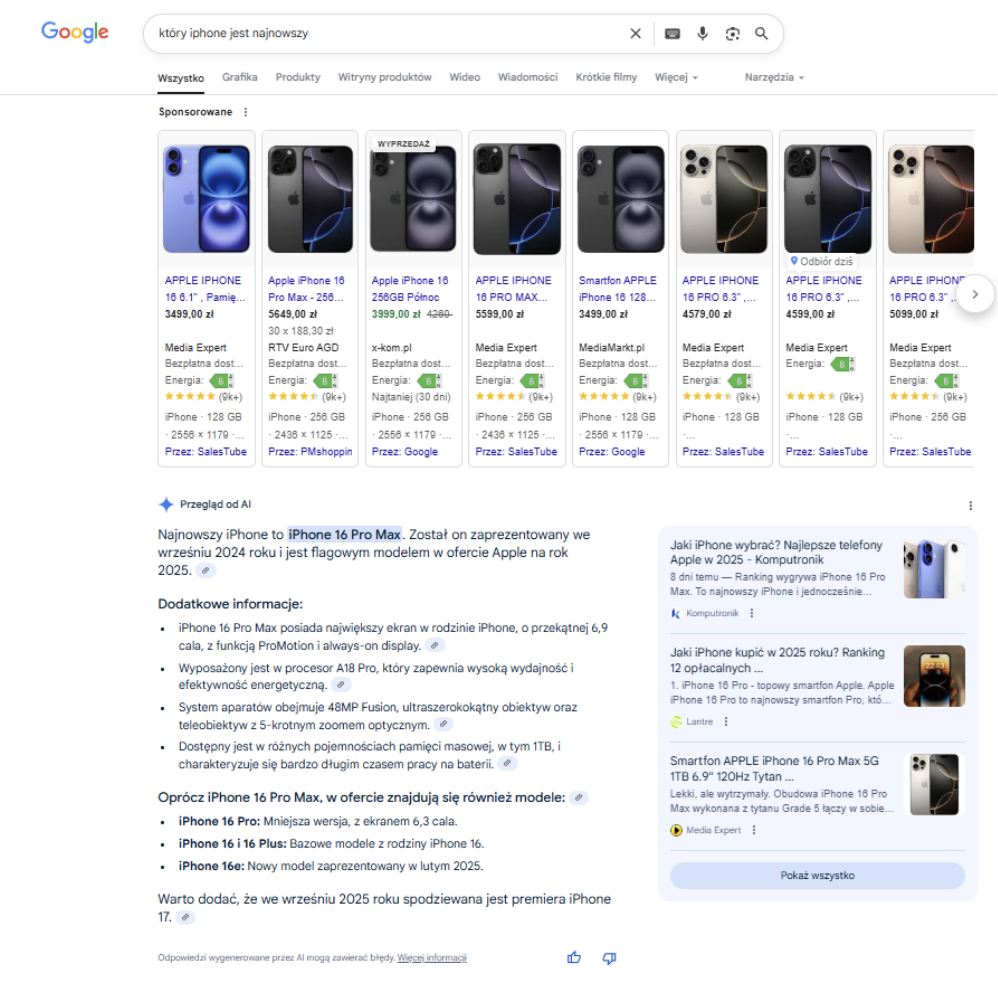Expand the Narzędzia dropdown
The image size is (998, 988).
coord(774,77)
